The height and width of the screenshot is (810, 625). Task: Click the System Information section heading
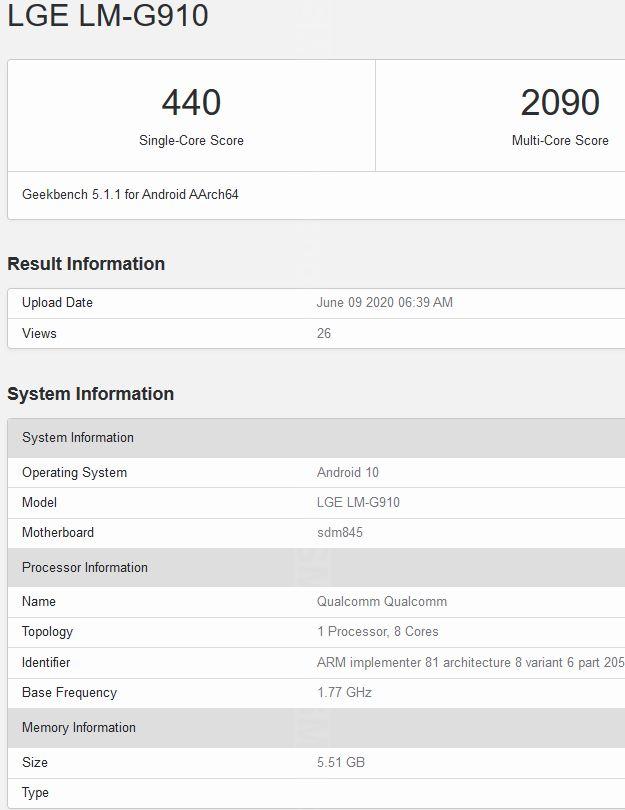[90, 394]
